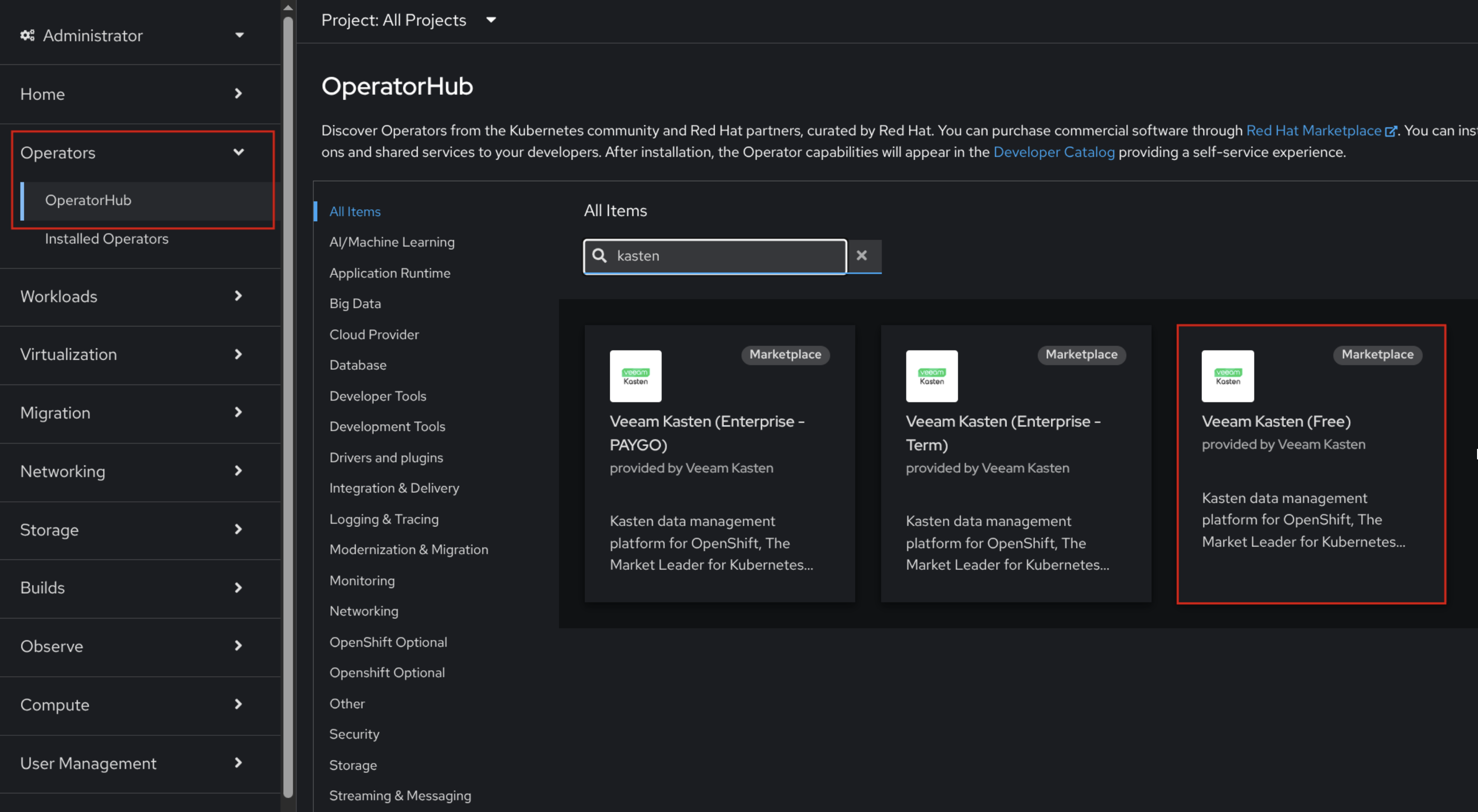Select the Database category filter

(x=358, y=365)
